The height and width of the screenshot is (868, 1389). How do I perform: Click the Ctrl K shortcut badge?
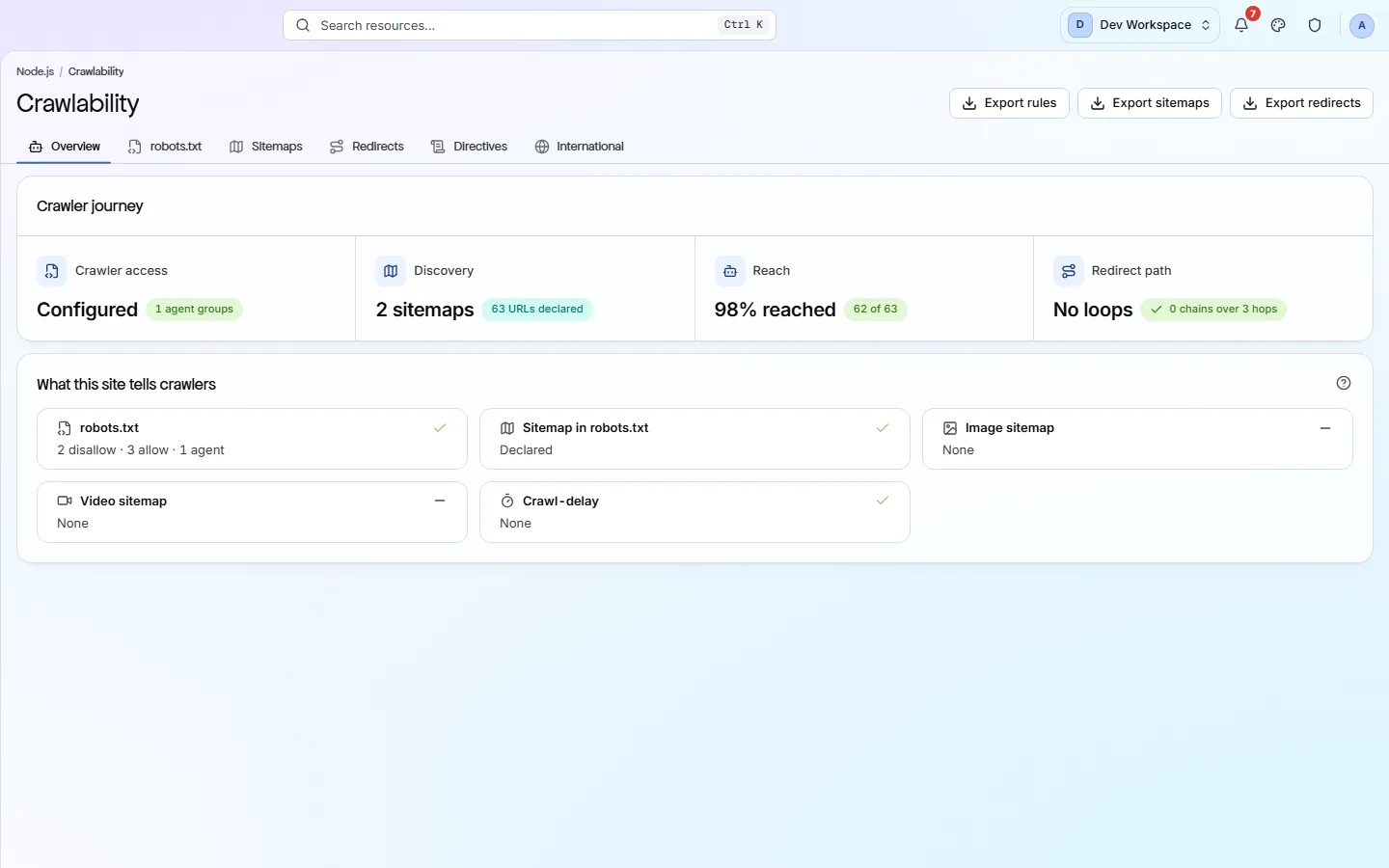[x=744, y=25]
